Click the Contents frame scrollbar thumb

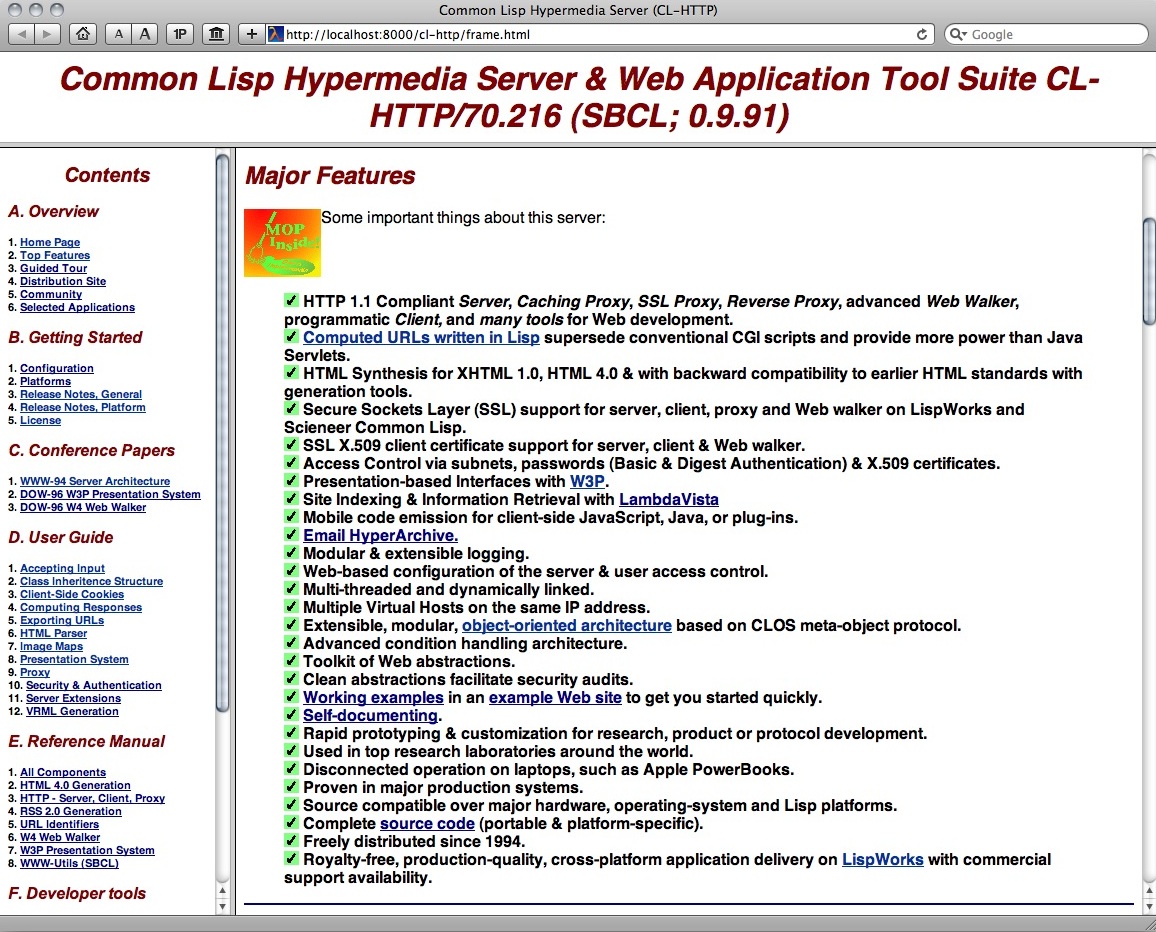[222, 434]
